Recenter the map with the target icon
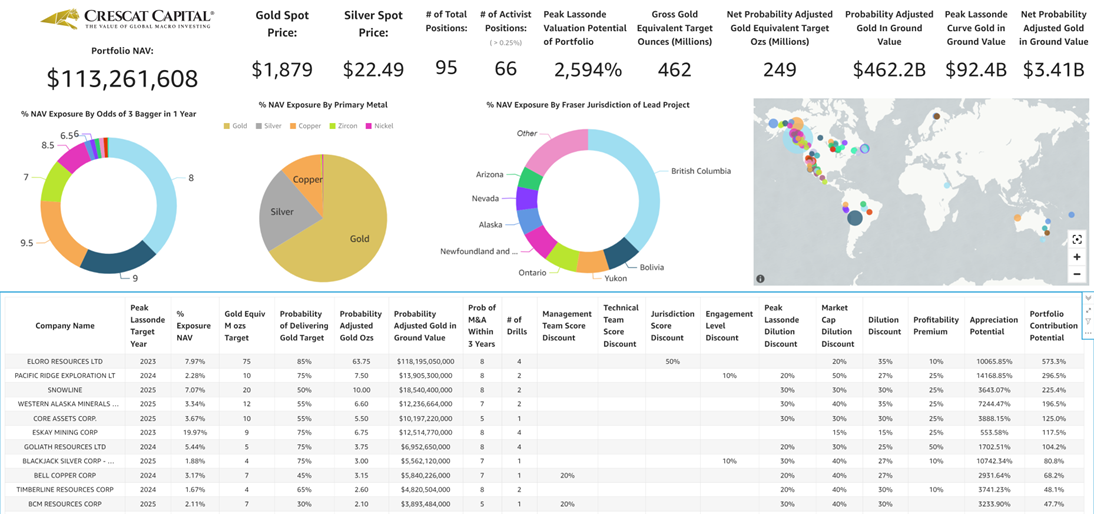Viewport: 1094px width, 514px height. [1077, 239]
